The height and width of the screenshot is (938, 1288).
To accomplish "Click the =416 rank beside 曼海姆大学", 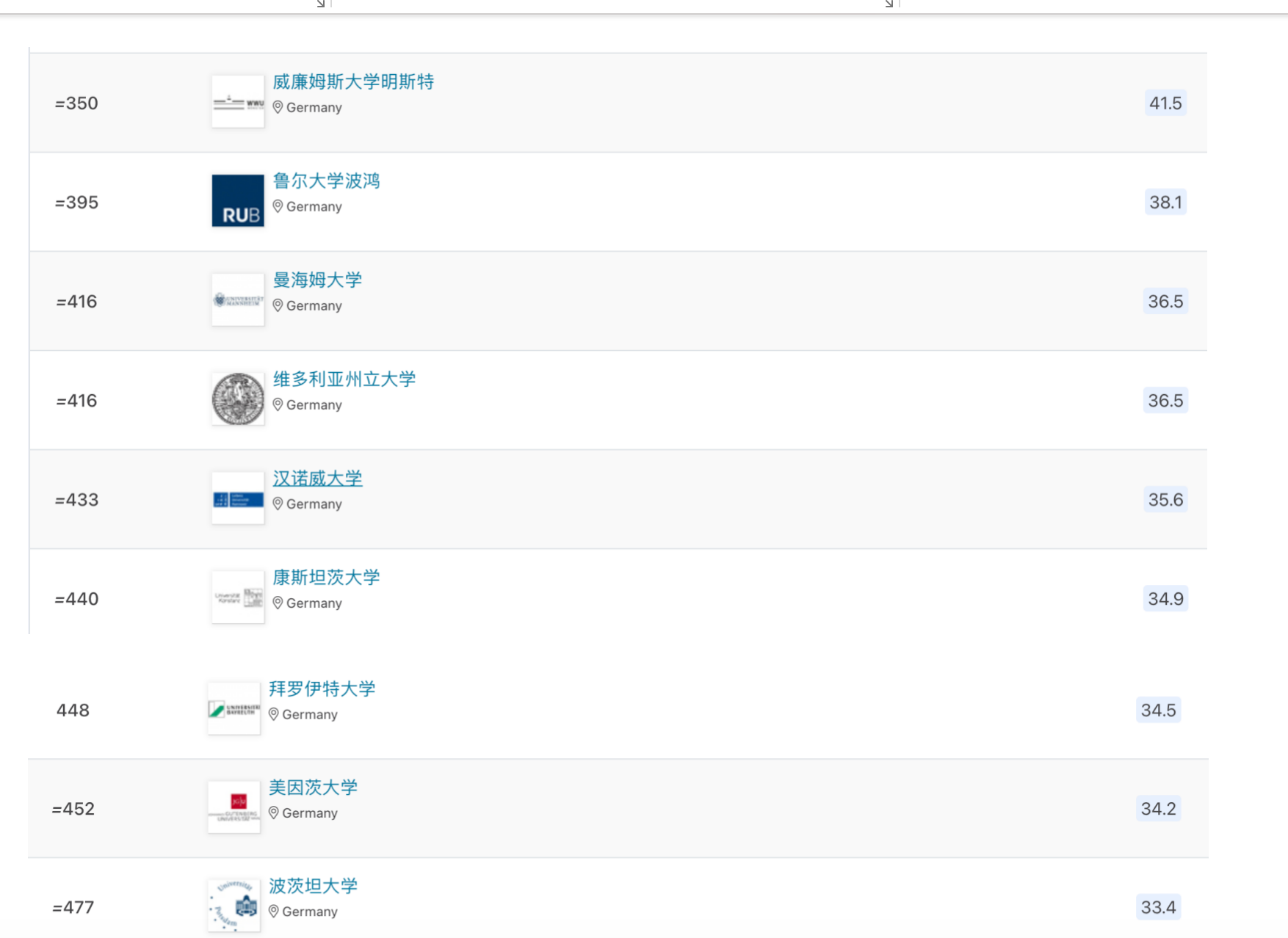I will point(76,301).
